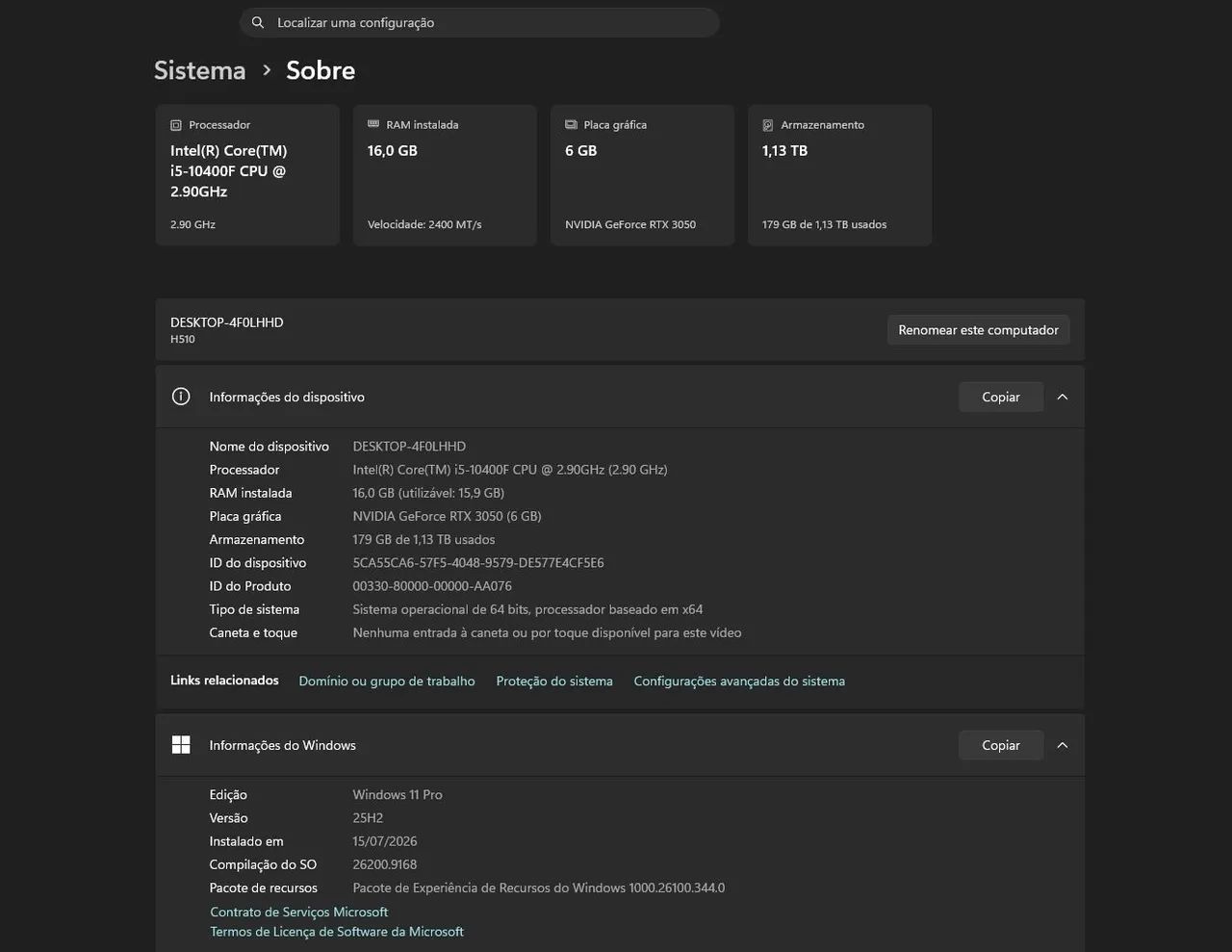The height and width of the screenshot is (952, 1232).
Task: Select the Placa gráfica summary card
Action: (642, 175)
